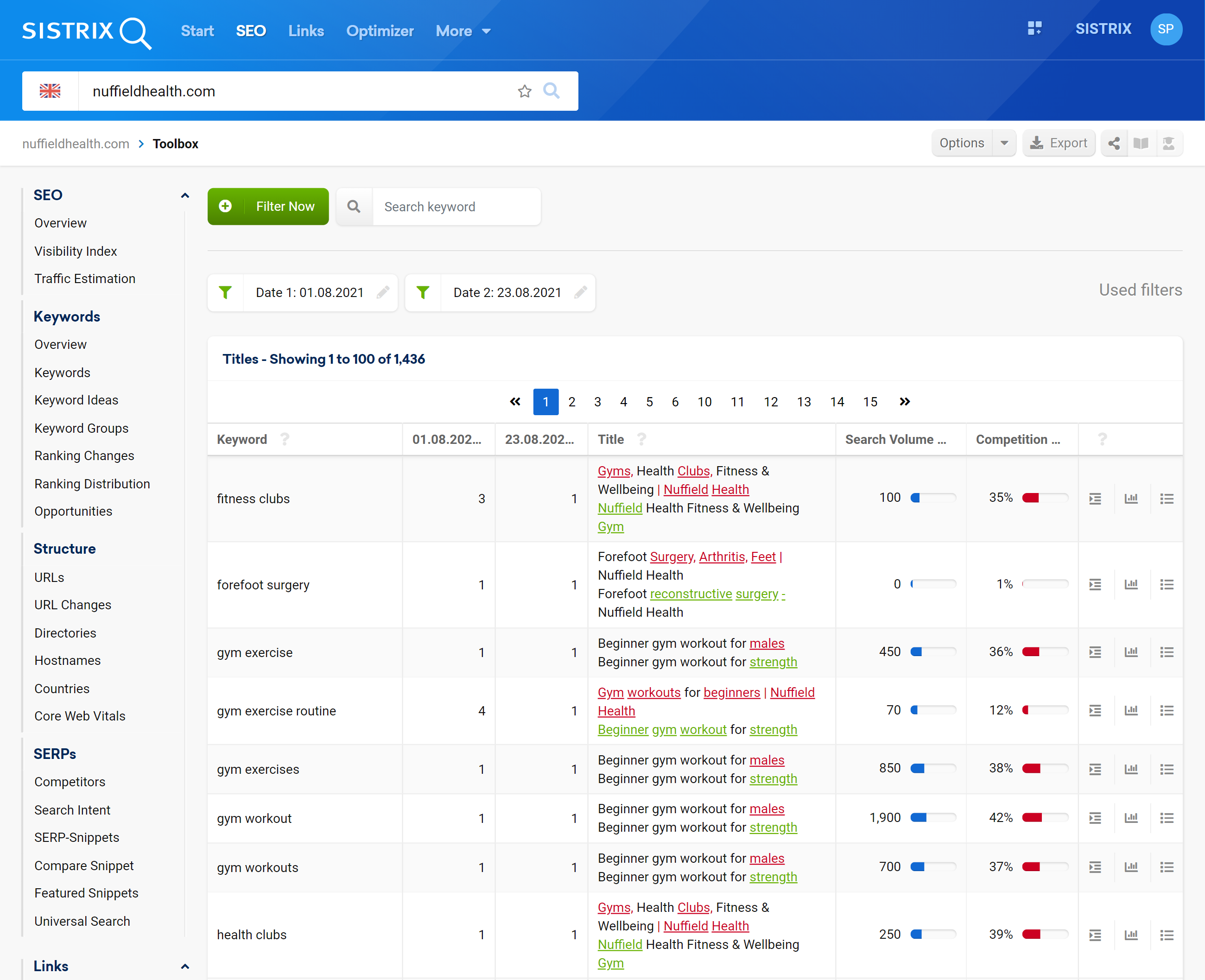Click the share icon in toolbar

(1114, 143)
